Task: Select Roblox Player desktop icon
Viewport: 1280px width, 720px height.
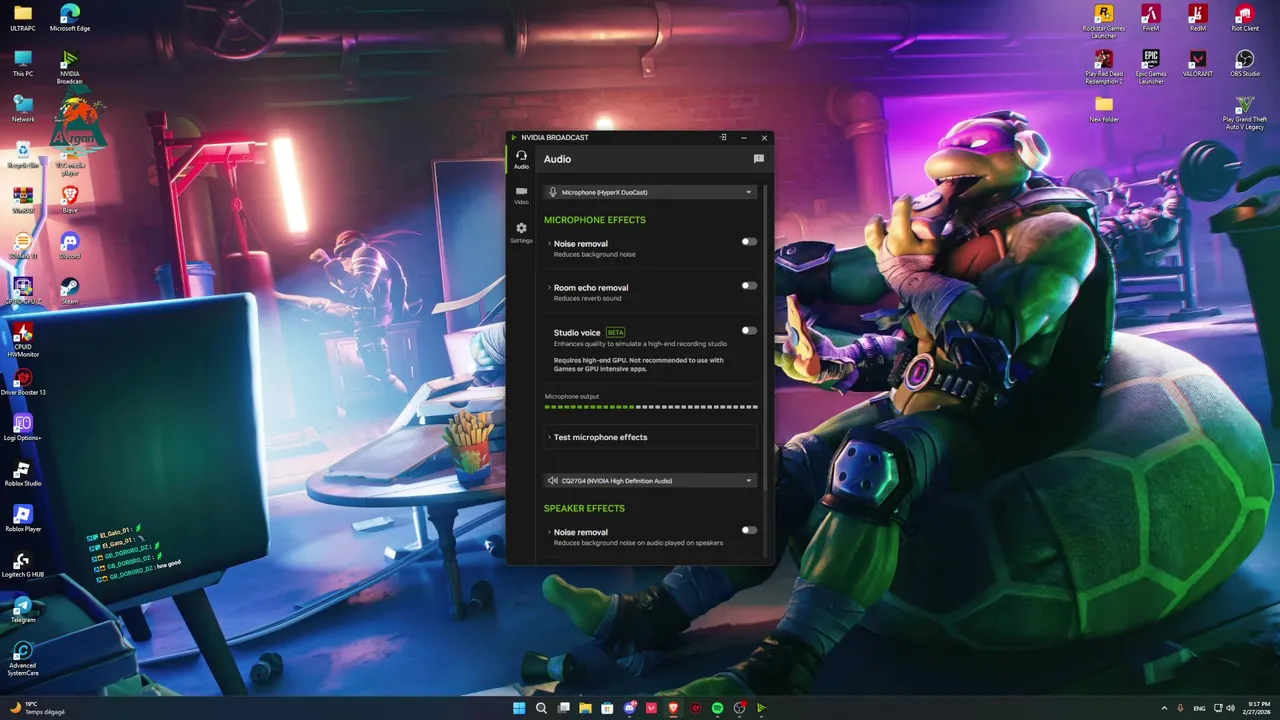Action: point(22,518)
